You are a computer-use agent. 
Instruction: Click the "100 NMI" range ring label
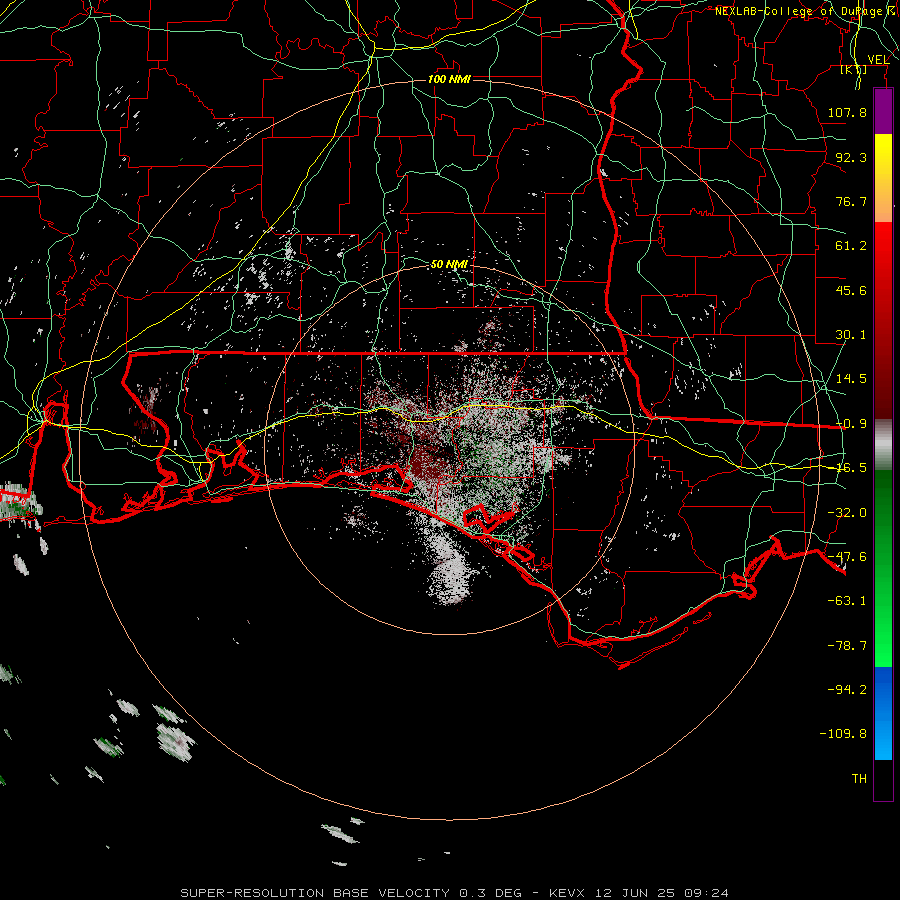click(x=449, y=79)
